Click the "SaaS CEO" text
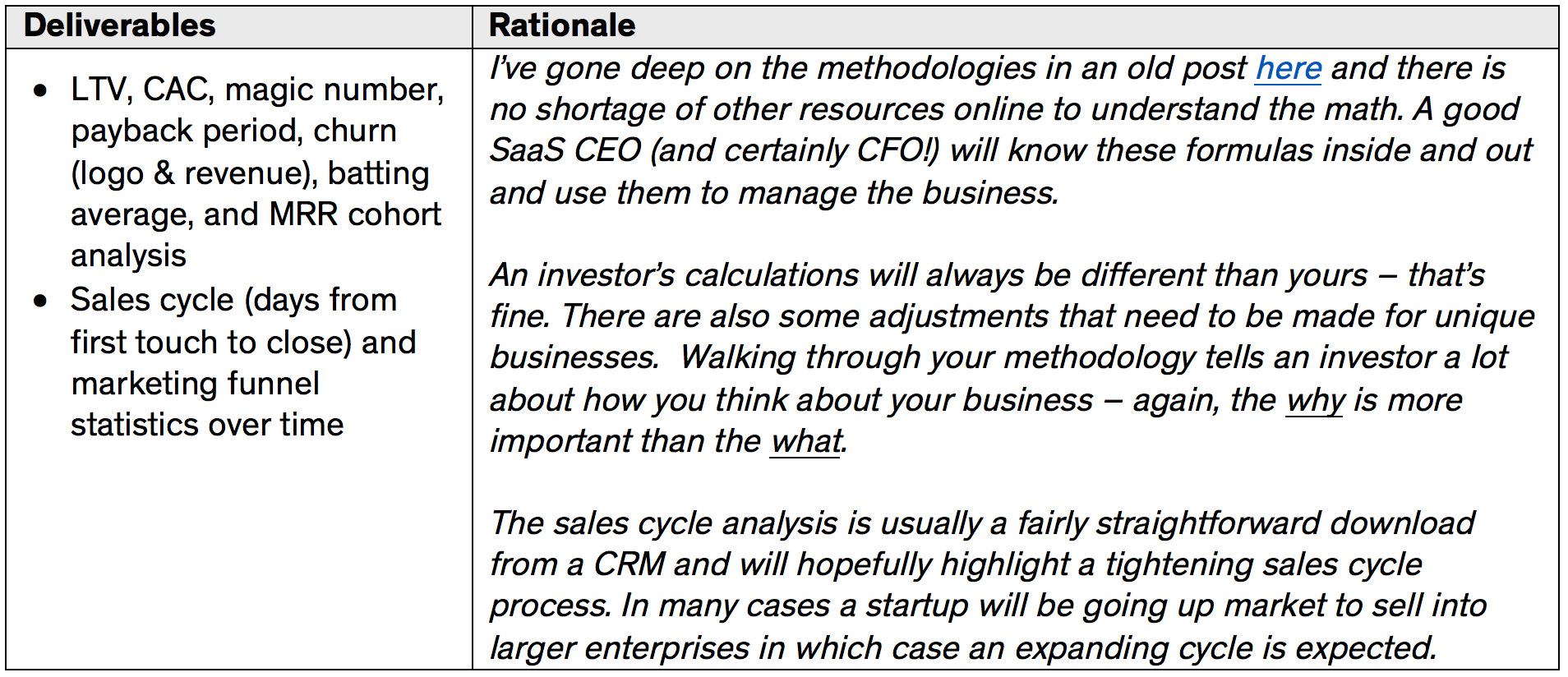The height and width of the screenshot is (677, 1568). click(565, 150)
